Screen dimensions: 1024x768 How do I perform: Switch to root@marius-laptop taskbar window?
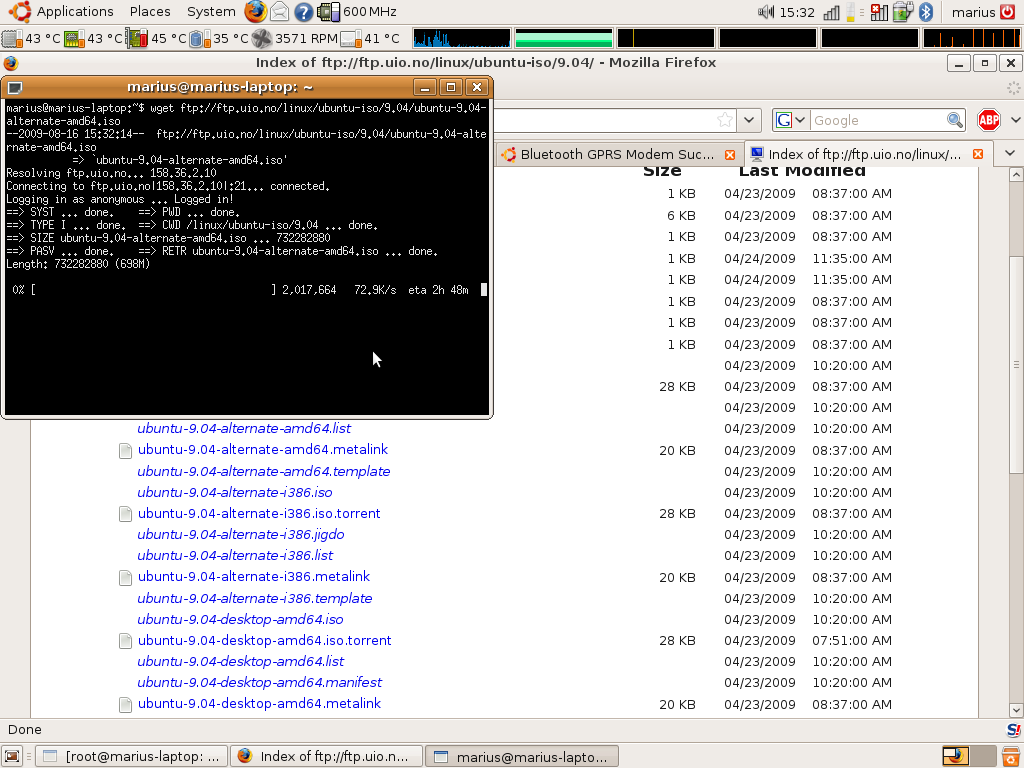[131, 756]
